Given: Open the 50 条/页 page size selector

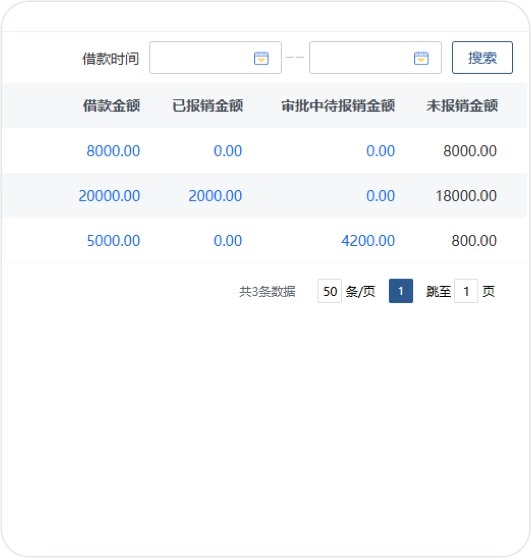Looking at the screenshot, I should [x=330, y=291].
